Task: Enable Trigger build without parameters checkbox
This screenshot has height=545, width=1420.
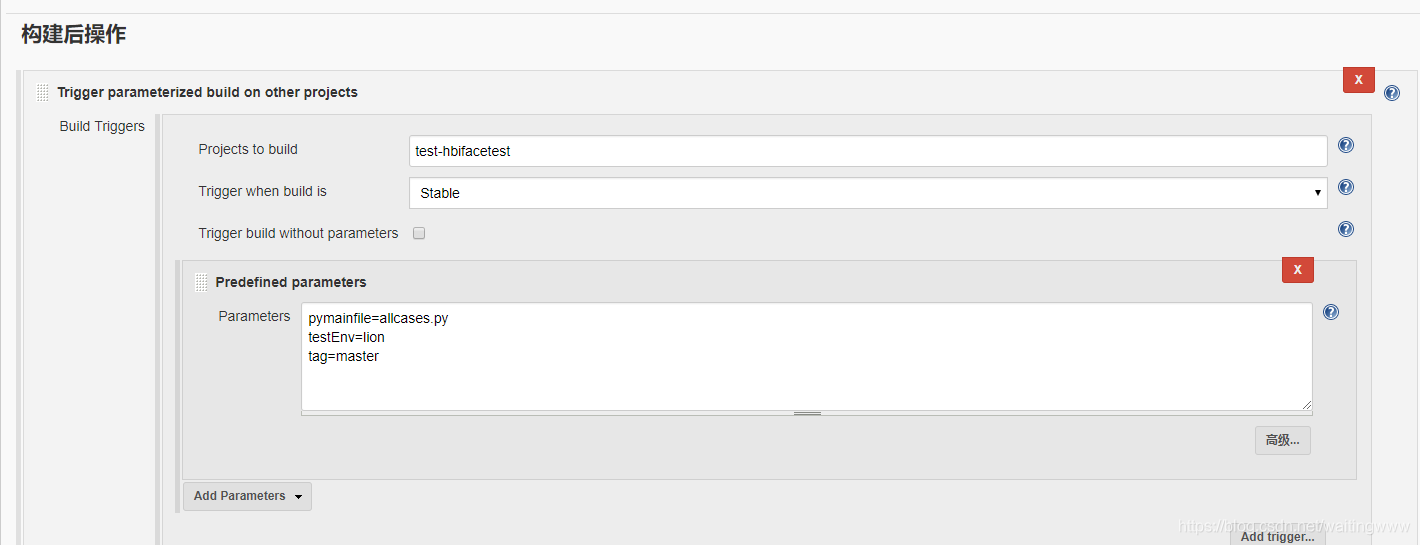Action: coord(419,233)
